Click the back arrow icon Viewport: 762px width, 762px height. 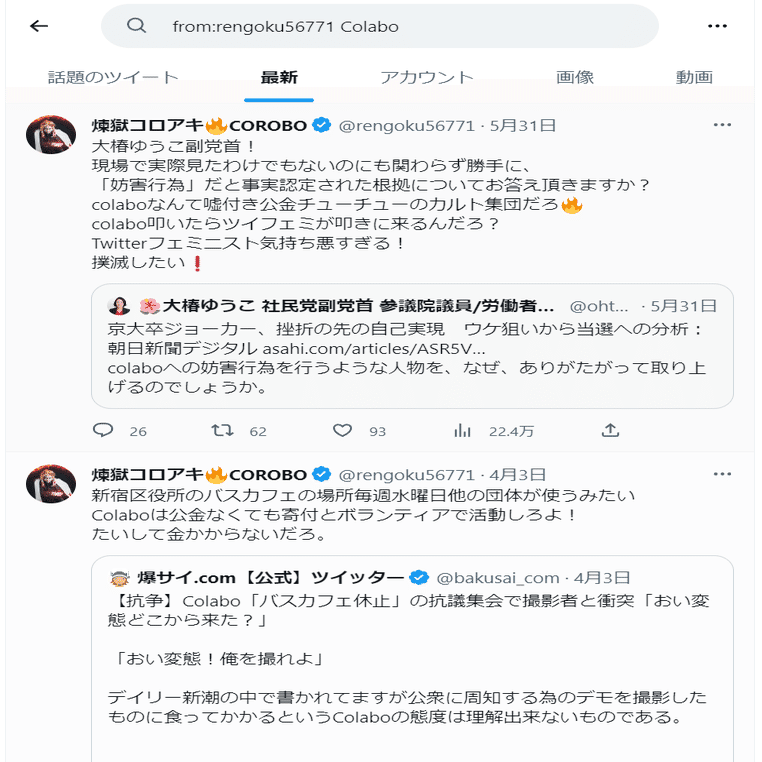click(39, 26)
